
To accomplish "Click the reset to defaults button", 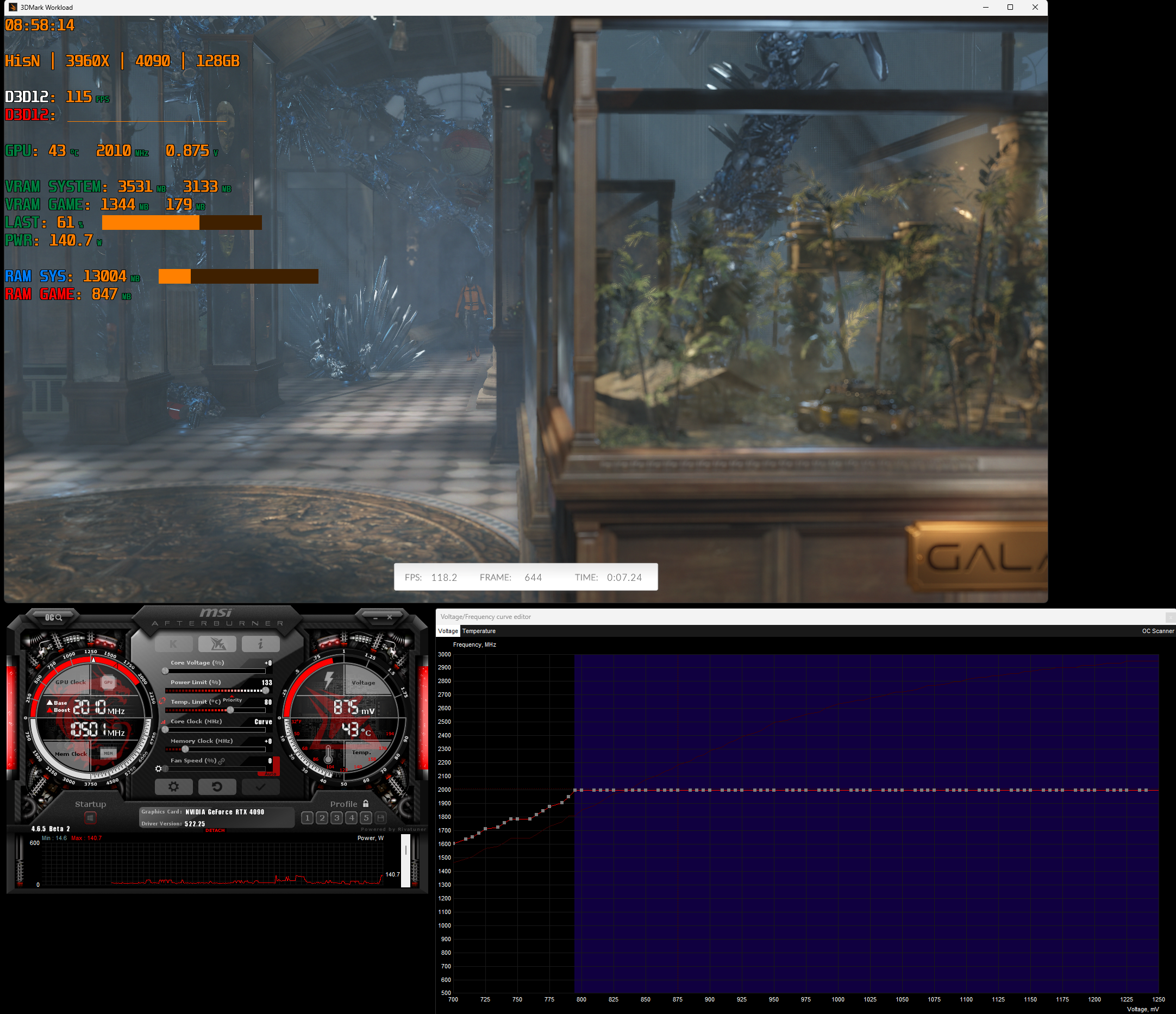I will [x=217, y=786].
